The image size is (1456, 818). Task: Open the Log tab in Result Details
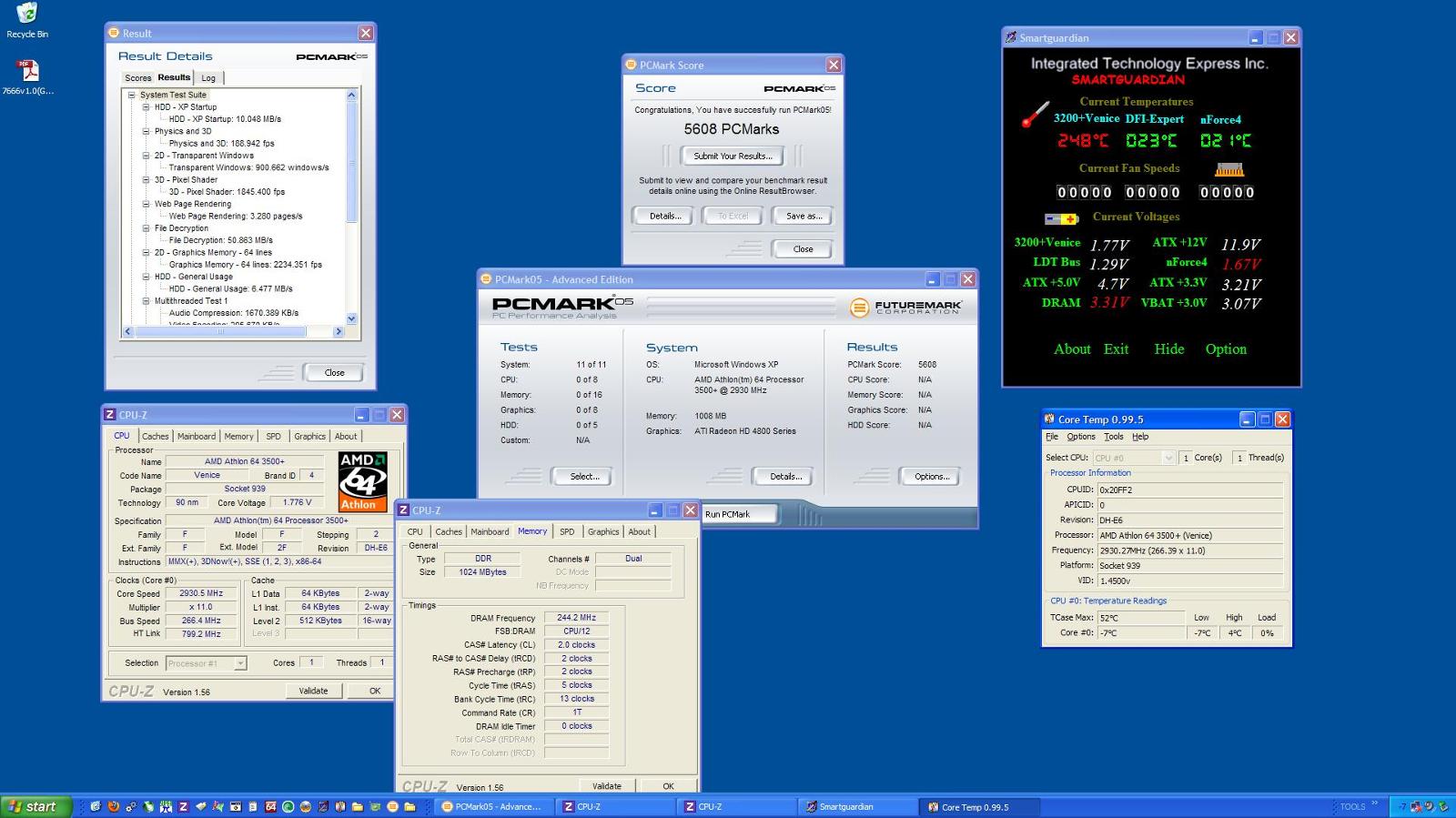pyautogui.click(x=208, y=78)
